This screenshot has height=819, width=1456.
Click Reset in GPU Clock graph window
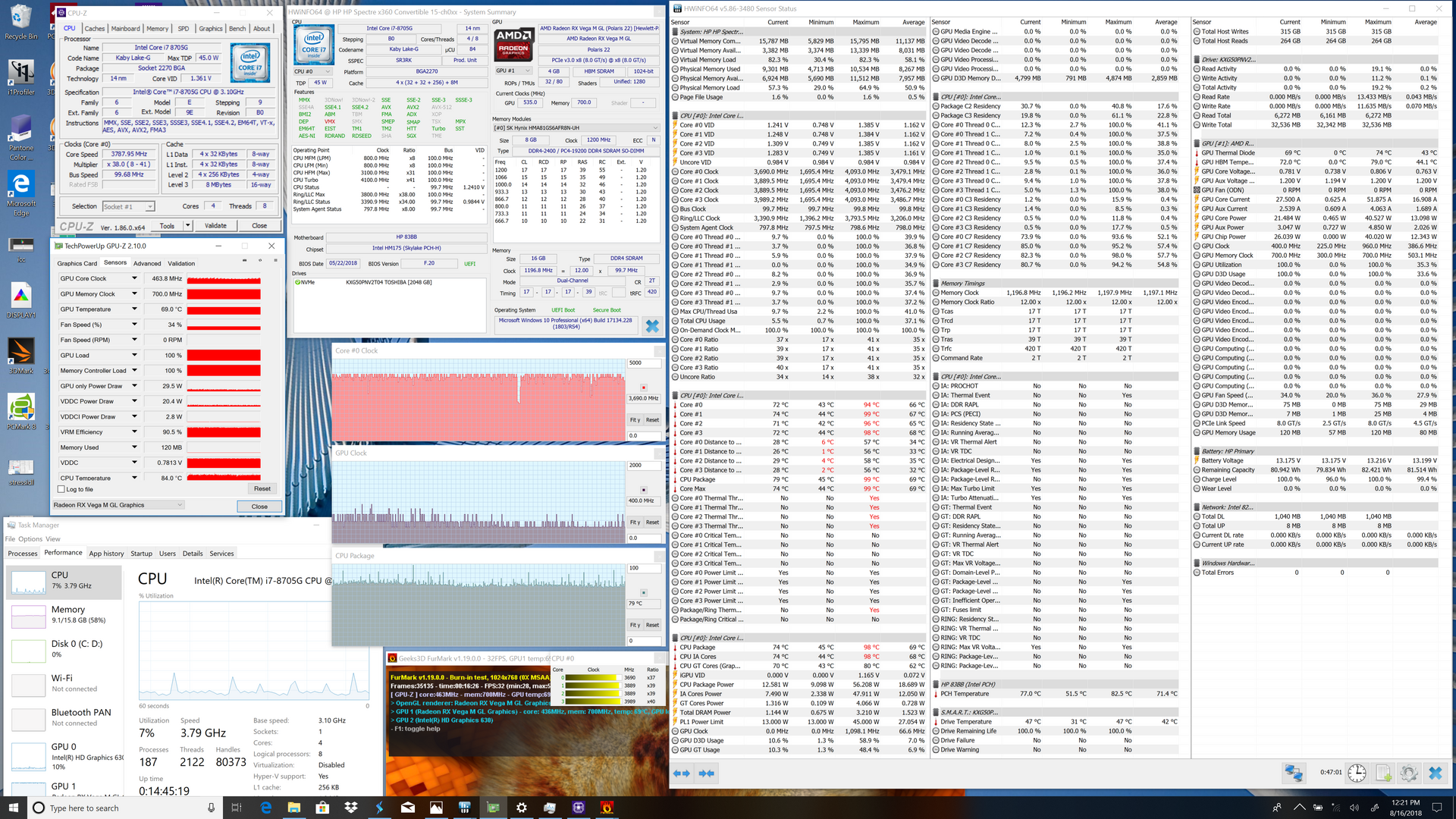(x=652, y=522)
